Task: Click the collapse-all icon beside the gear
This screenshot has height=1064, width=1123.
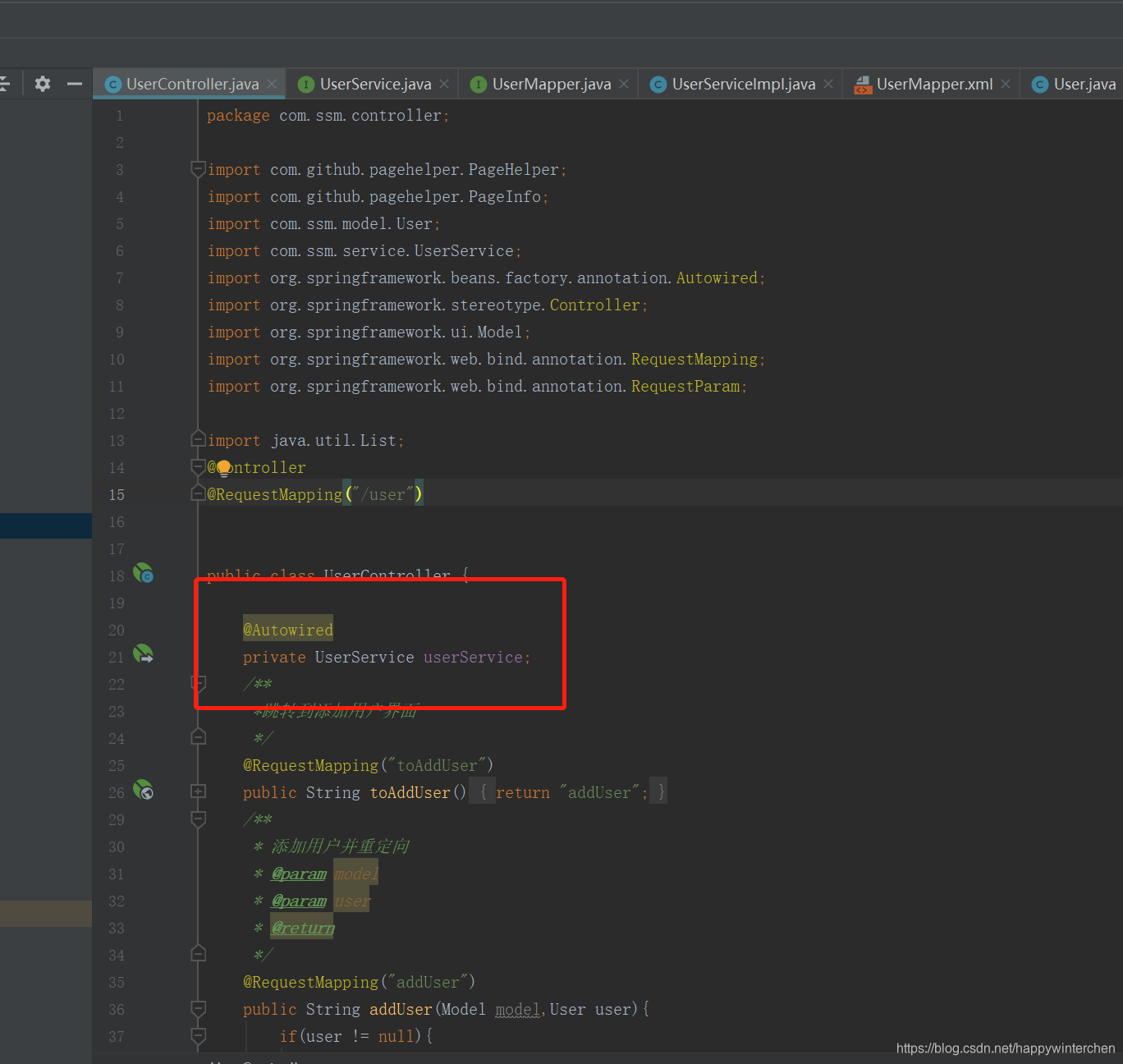Action: click(x=4, y=84)
